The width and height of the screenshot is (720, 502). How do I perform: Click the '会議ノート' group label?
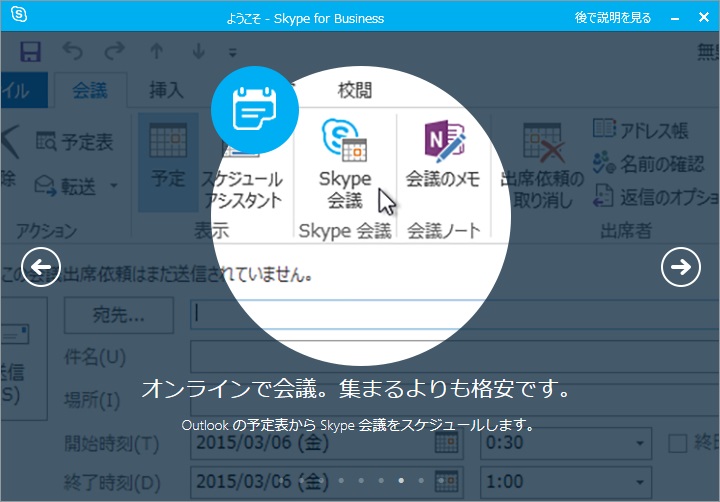[x=444, y=231]
